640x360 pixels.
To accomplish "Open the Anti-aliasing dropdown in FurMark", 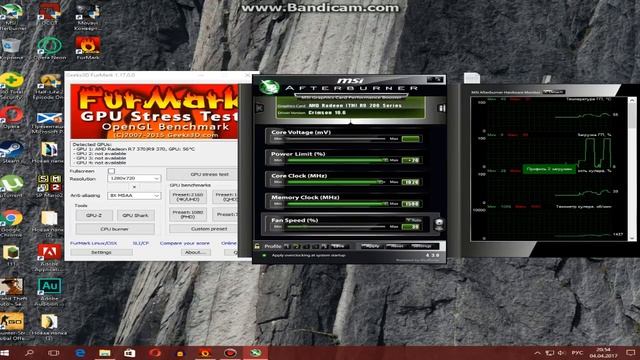I will (x=134, y=196).
